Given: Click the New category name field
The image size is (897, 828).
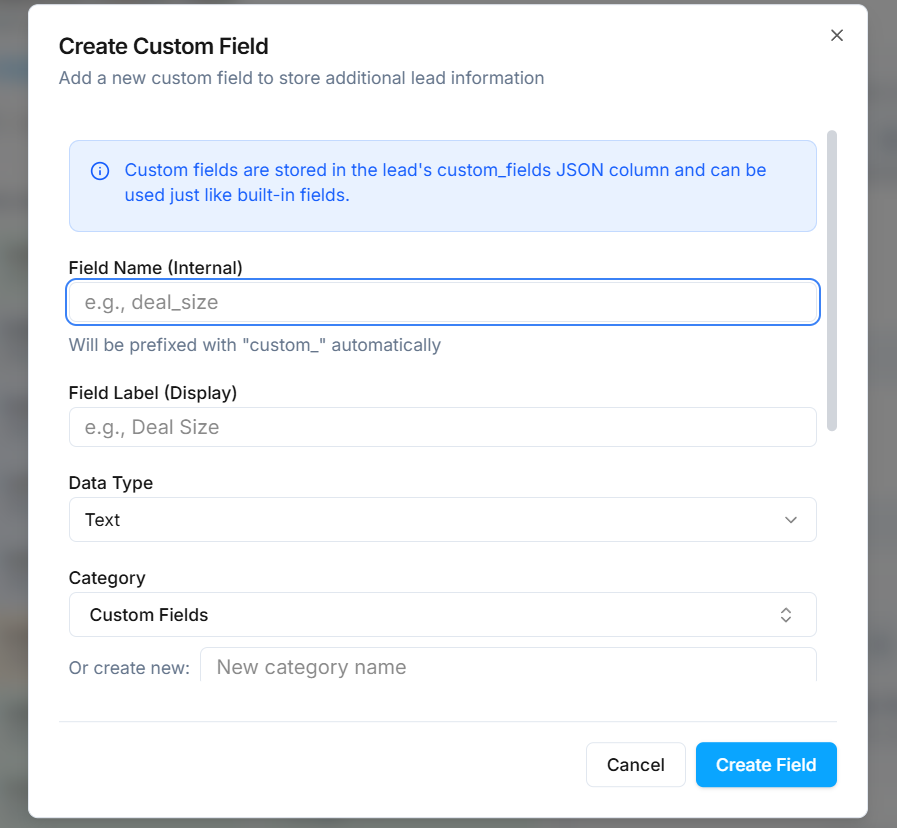Looking at the screenshot, I should coord(507,666).
